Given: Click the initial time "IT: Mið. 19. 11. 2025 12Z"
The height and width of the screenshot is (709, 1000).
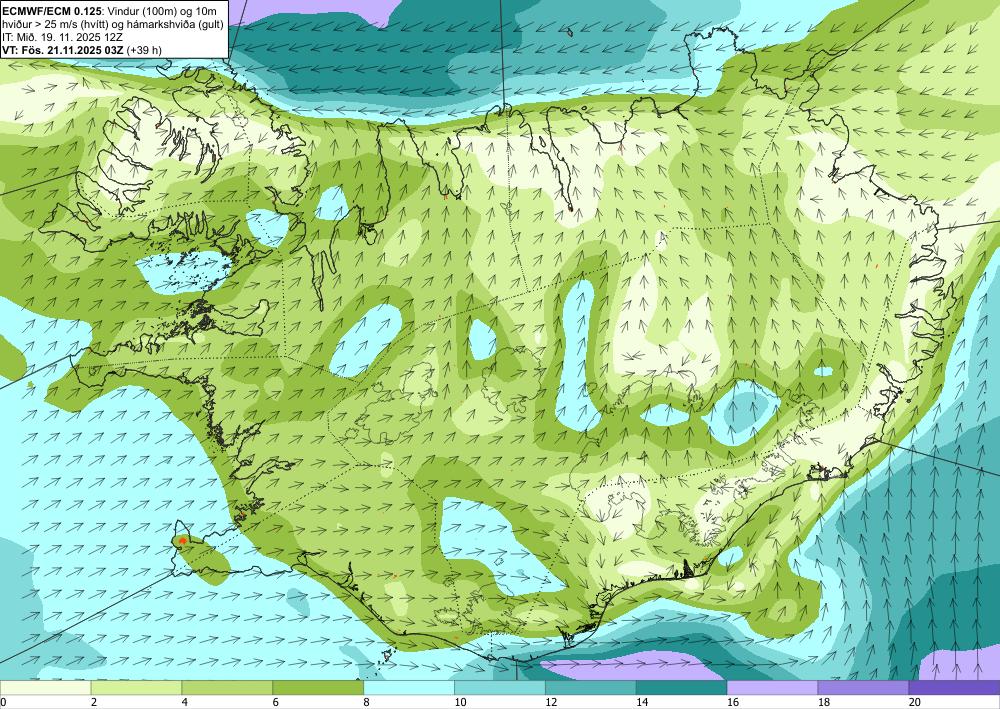Looking at the screenshot, I should tap(62, 37).
